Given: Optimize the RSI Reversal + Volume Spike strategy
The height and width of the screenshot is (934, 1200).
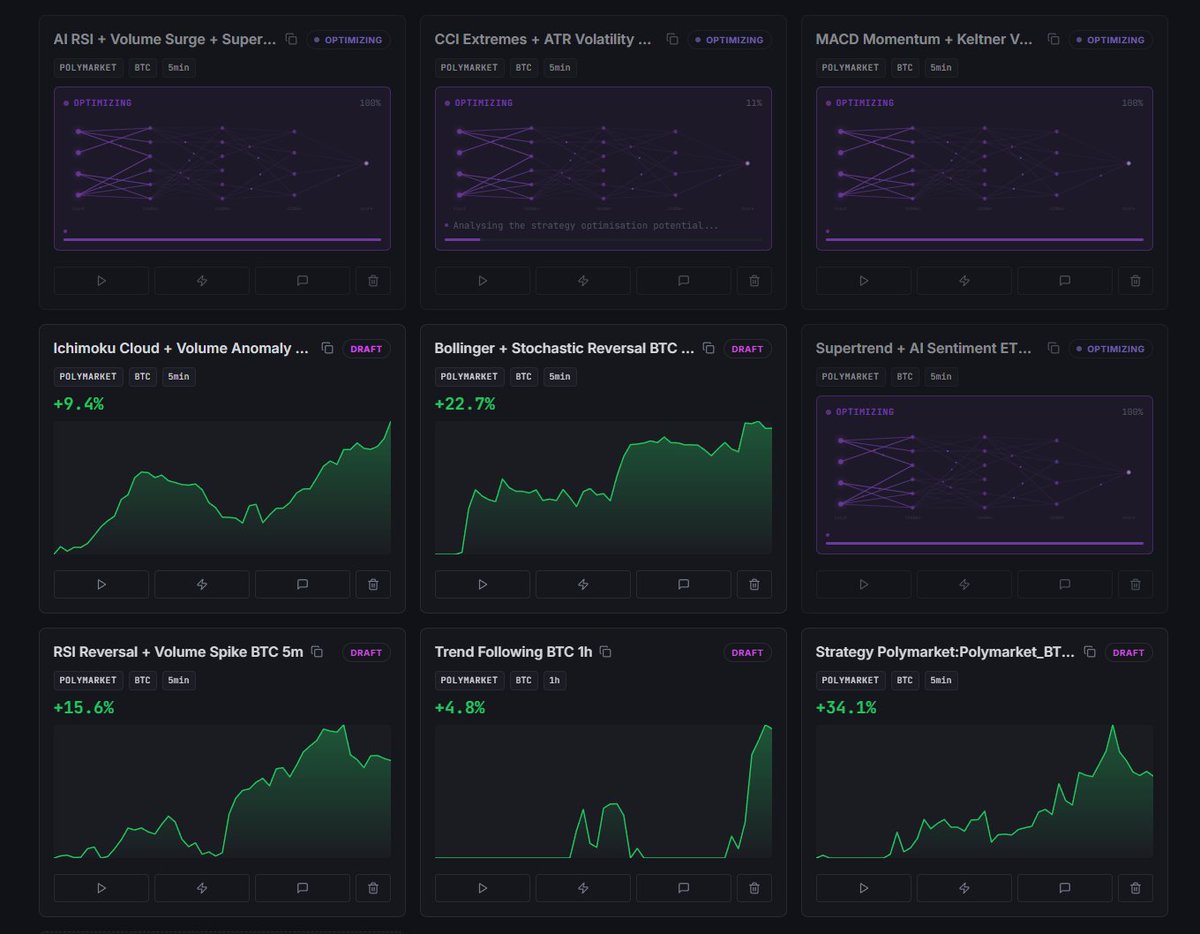Looking at the screenshot, I should (202, 888).
